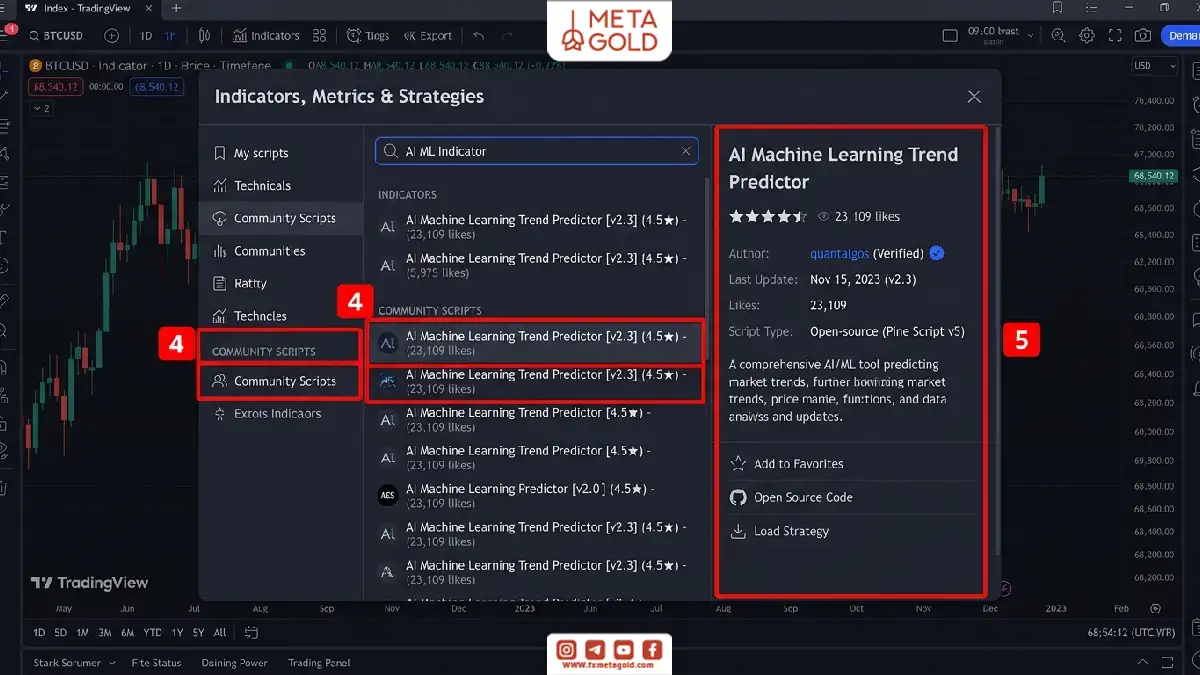The image size is (1200, 675).
Task: Expand the collapsed indicators count "2" chevron
Action: coord(41,108)
